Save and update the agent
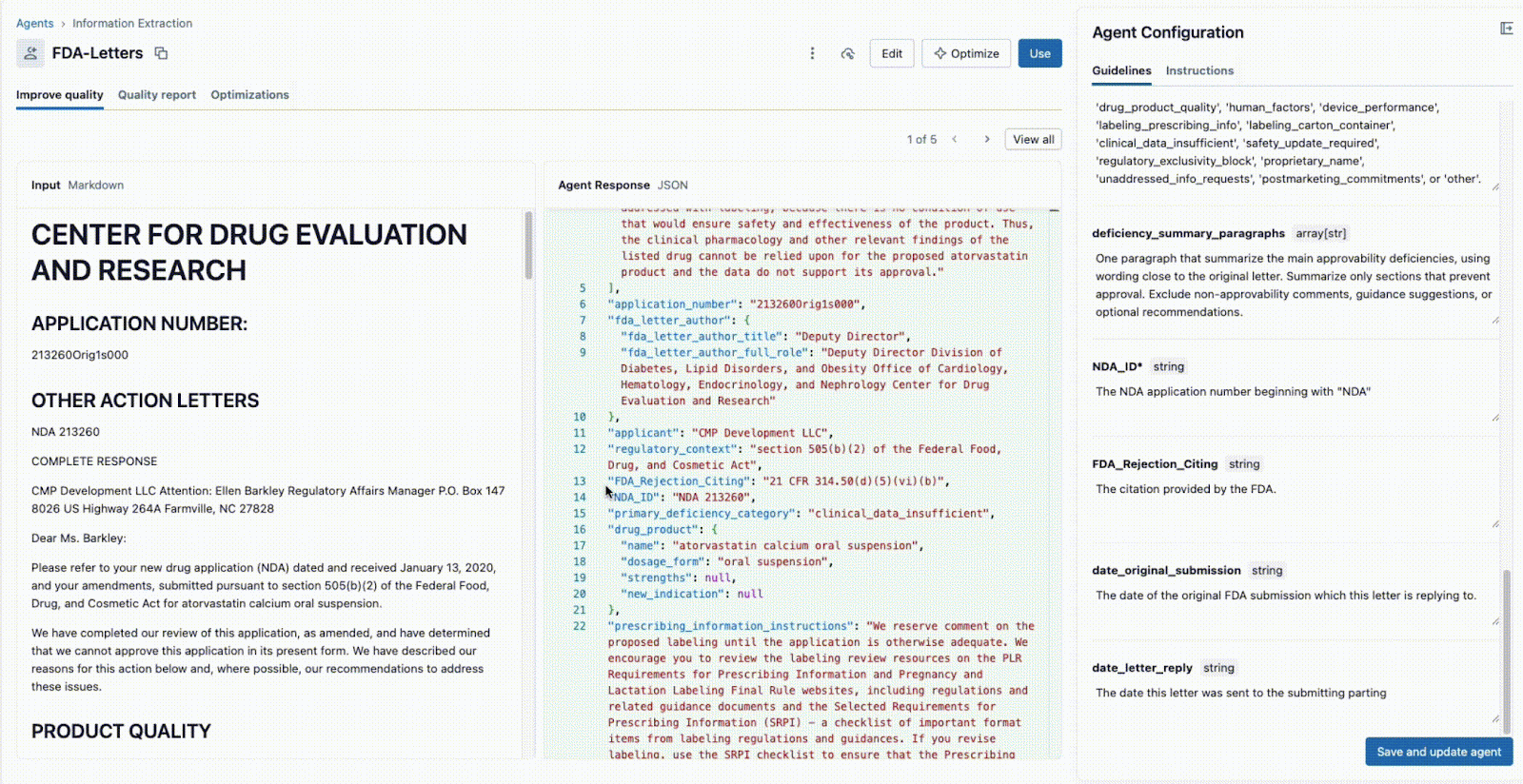 click(x=1438, y=752)
